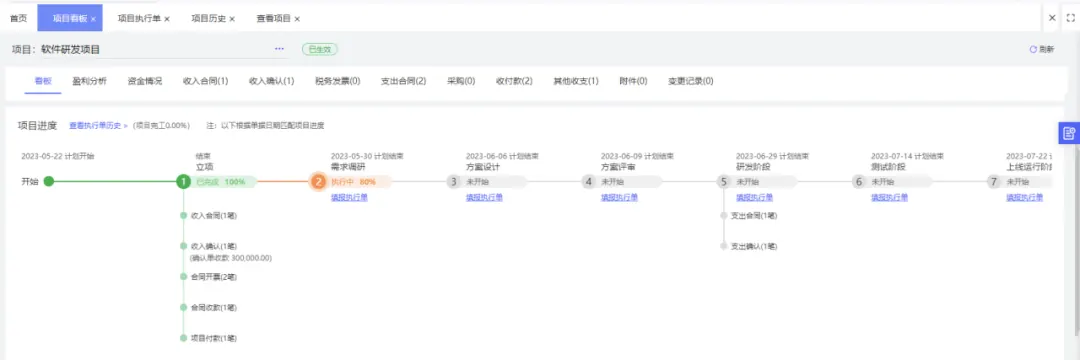Select stage 4 方案评审 marker
This screenshot has width=1080, height=360.
pos(588,182)
